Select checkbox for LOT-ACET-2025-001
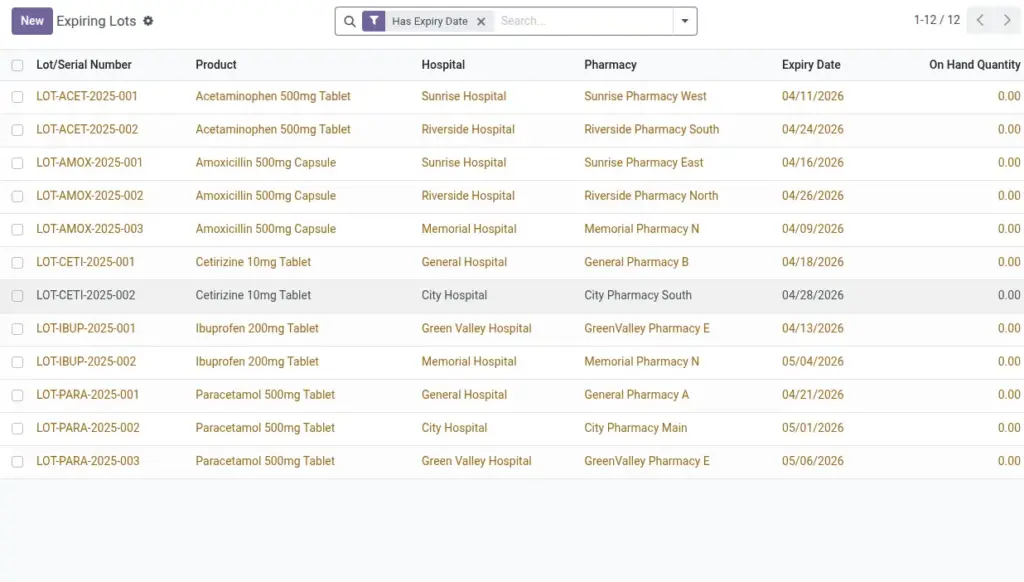Viewport: 1024px width, 582px height. pos(18,97)
